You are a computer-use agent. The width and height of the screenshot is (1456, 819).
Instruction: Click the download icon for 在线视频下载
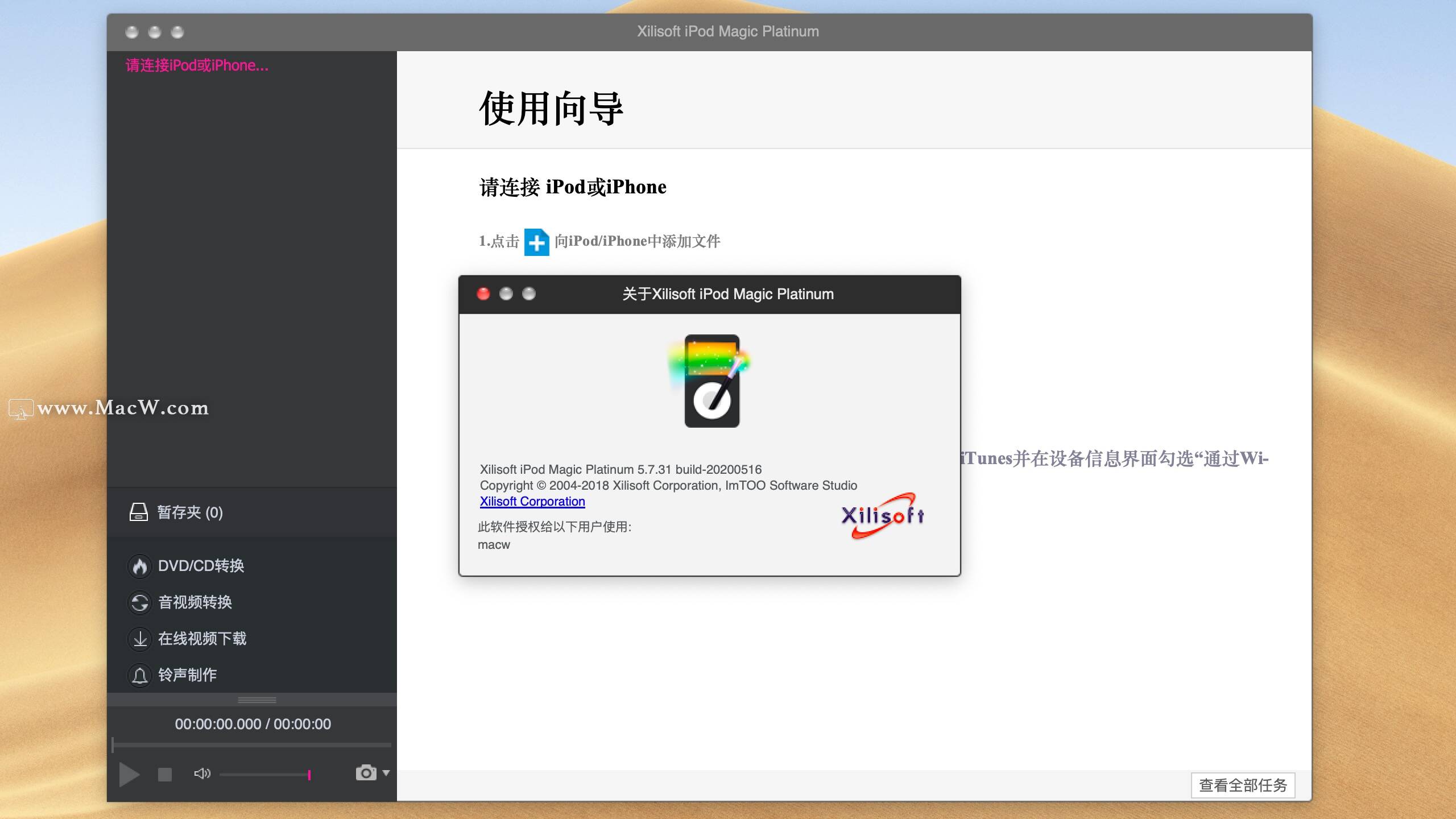click(140, 639)
